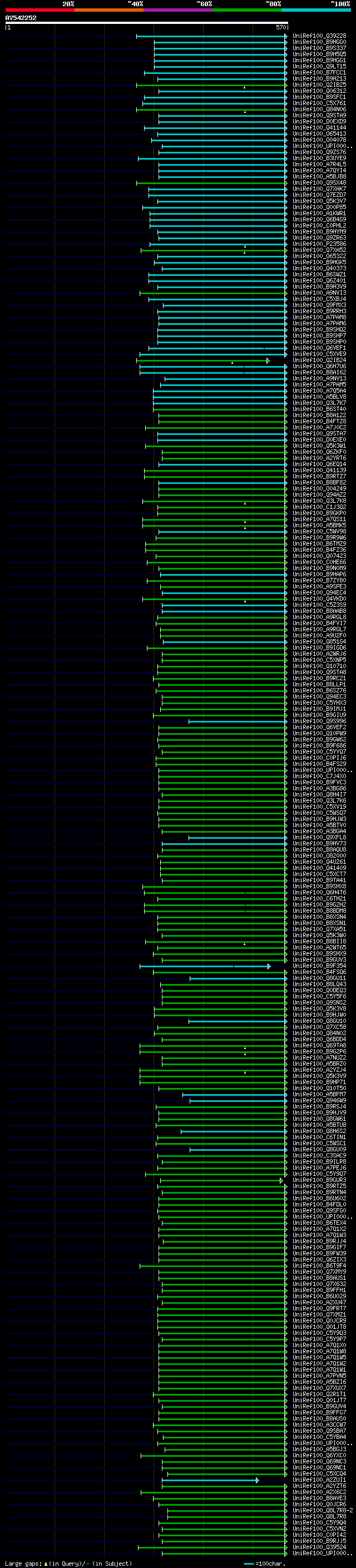The image size is (356, 1568).
Task: Select hit label UniRef100_B9H213
Action: (x=319, y=78)
